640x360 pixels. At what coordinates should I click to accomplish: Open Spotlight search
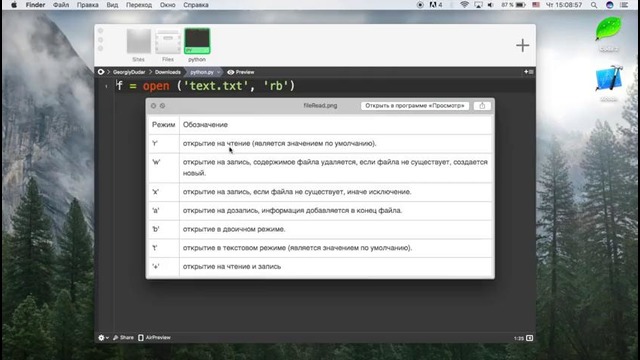(594, 5)
